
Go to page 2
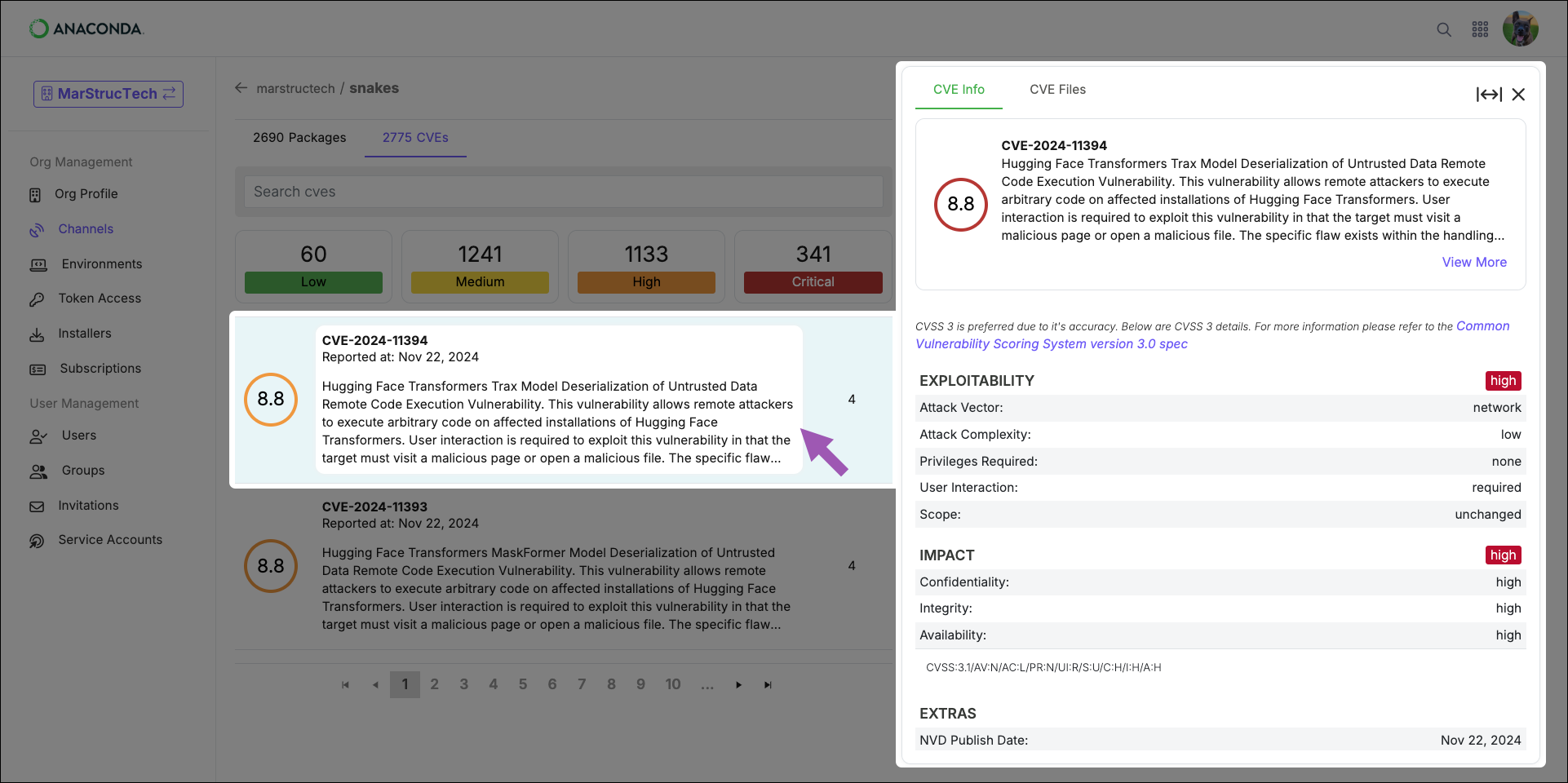[434, 684]
